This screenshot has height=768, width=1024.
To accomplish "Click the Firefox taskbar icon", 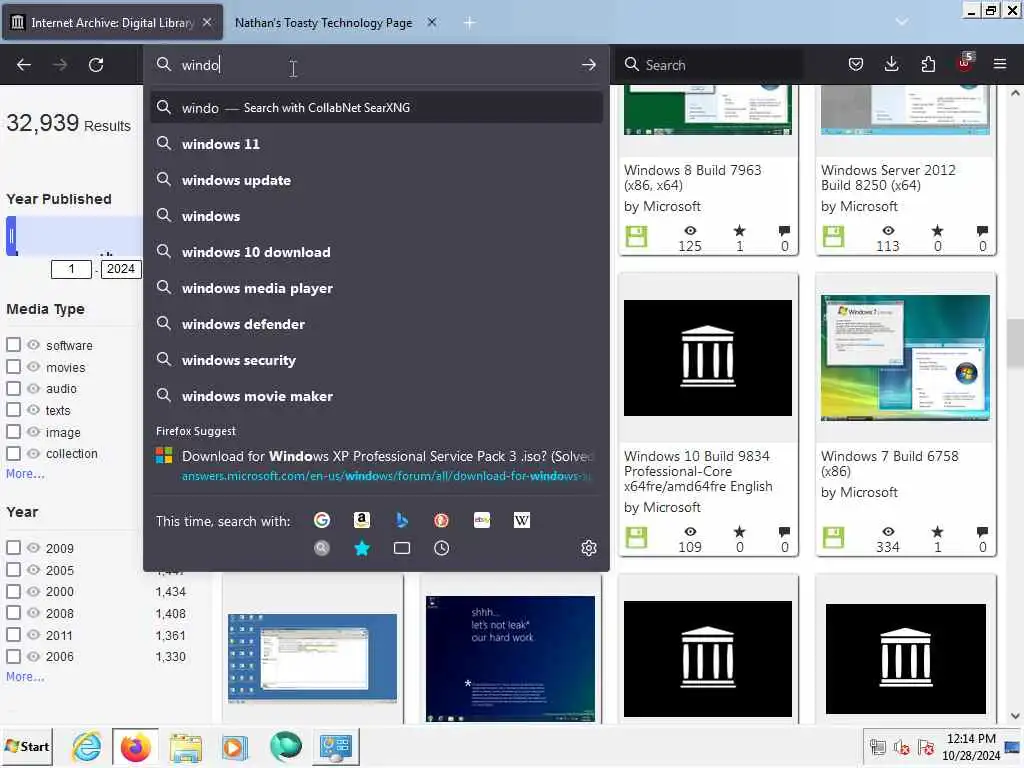I will 135,746.
